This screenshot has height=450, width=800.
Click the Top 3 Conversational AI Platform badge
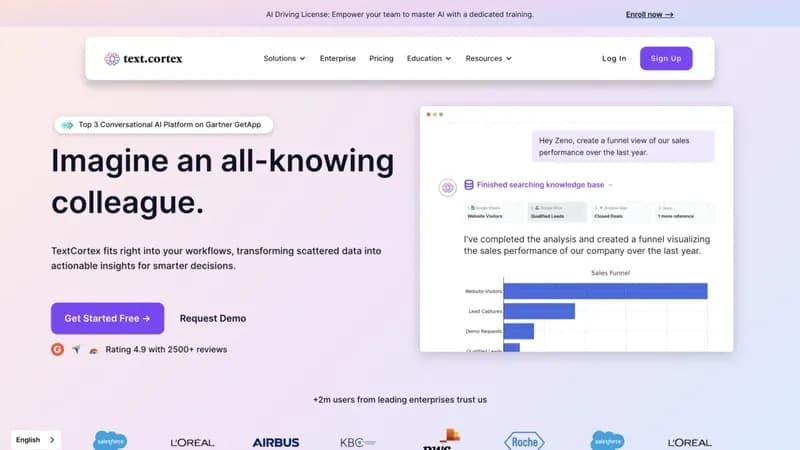pos(163,125)
